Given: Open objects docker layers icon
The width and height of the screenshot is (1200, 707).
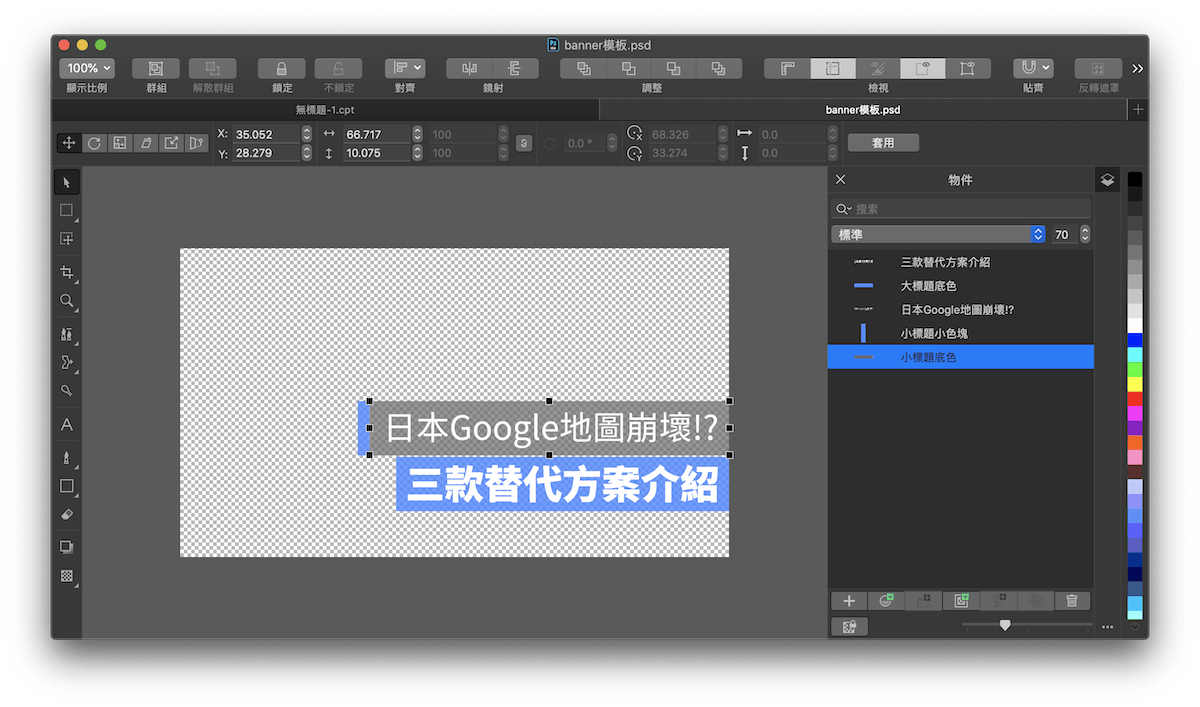Looking at the screenshot, I should click(1107, 181).
